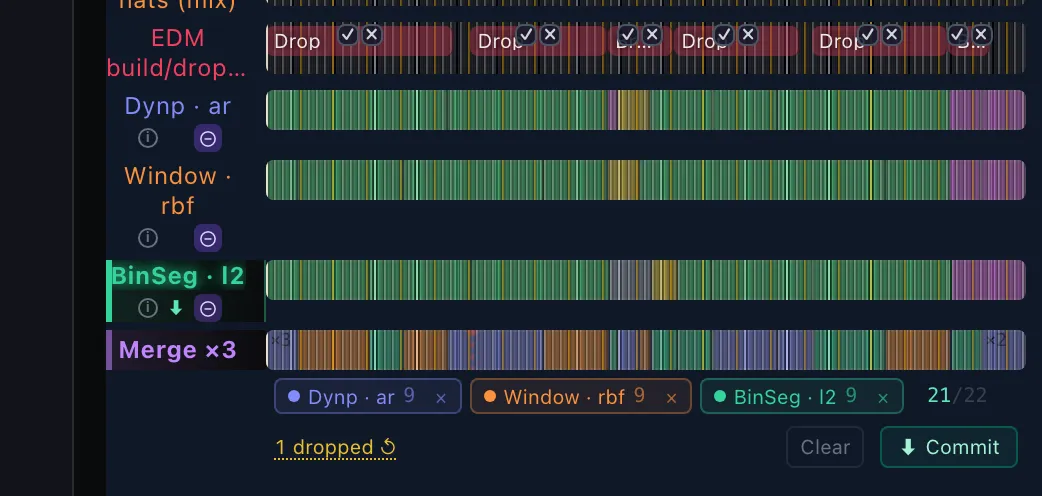This screenshot has height=496, width=1042.
Task: Click the green down-arrow on BinSeg · l2
Action: (x=176, y=308)
